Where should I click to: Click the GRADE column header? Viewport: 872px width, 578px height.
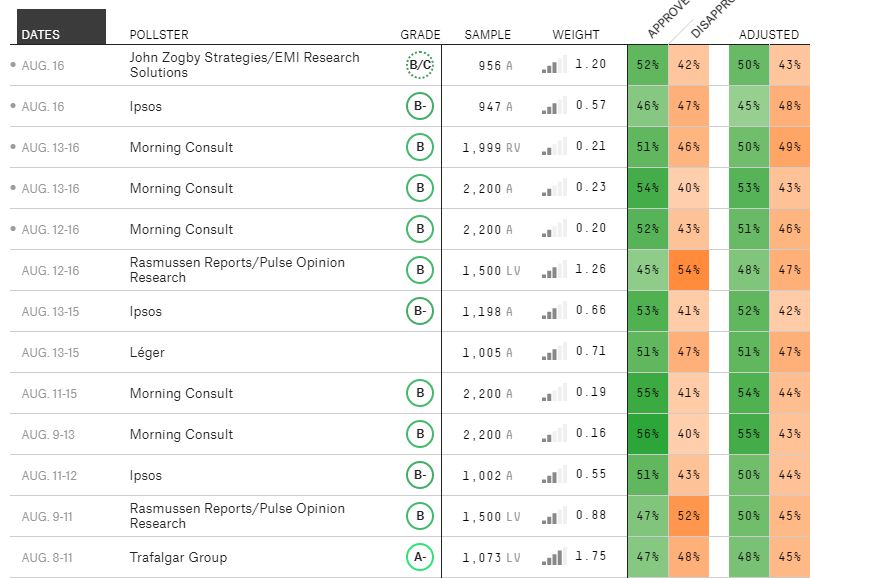point(420,34)
